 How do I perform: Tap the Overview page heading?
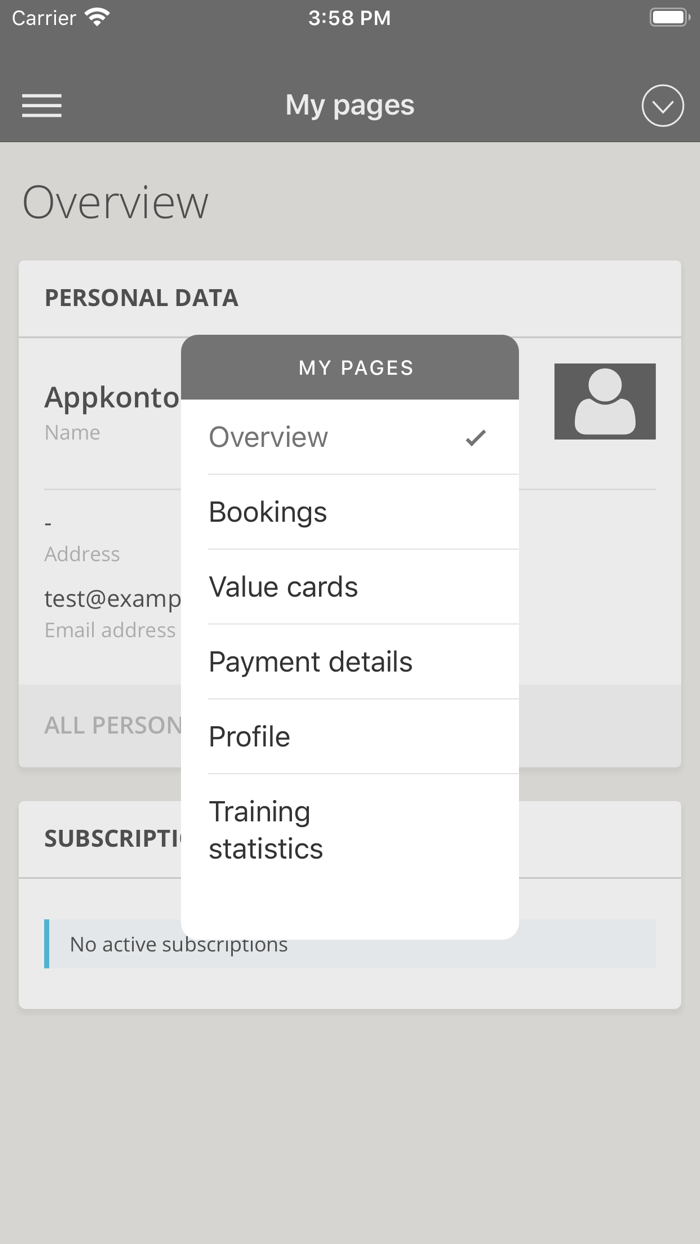[116, 203]
